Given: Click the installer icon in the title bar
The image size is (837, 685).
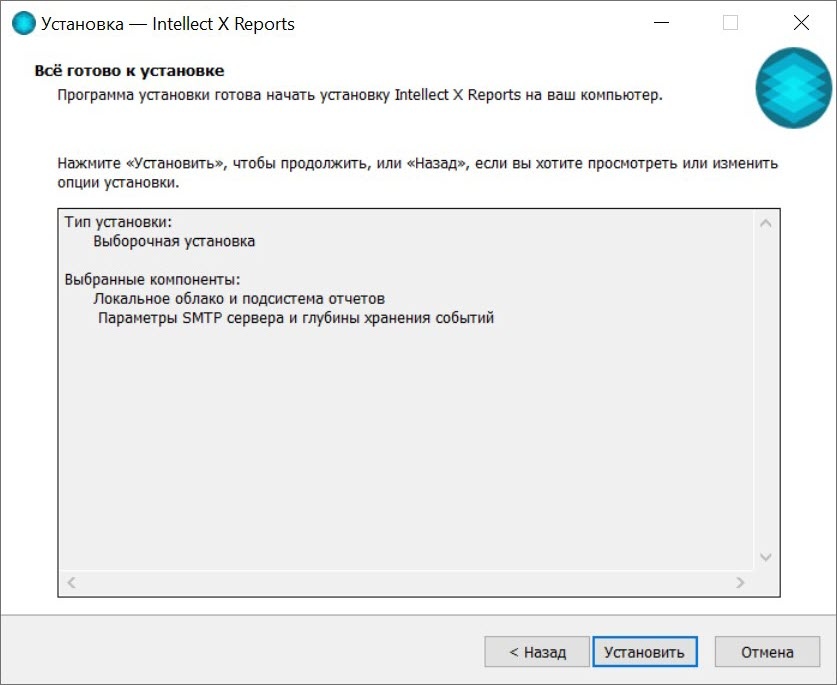Looking at the screenshot, I should pyautogui.click(x=22, y=23).
